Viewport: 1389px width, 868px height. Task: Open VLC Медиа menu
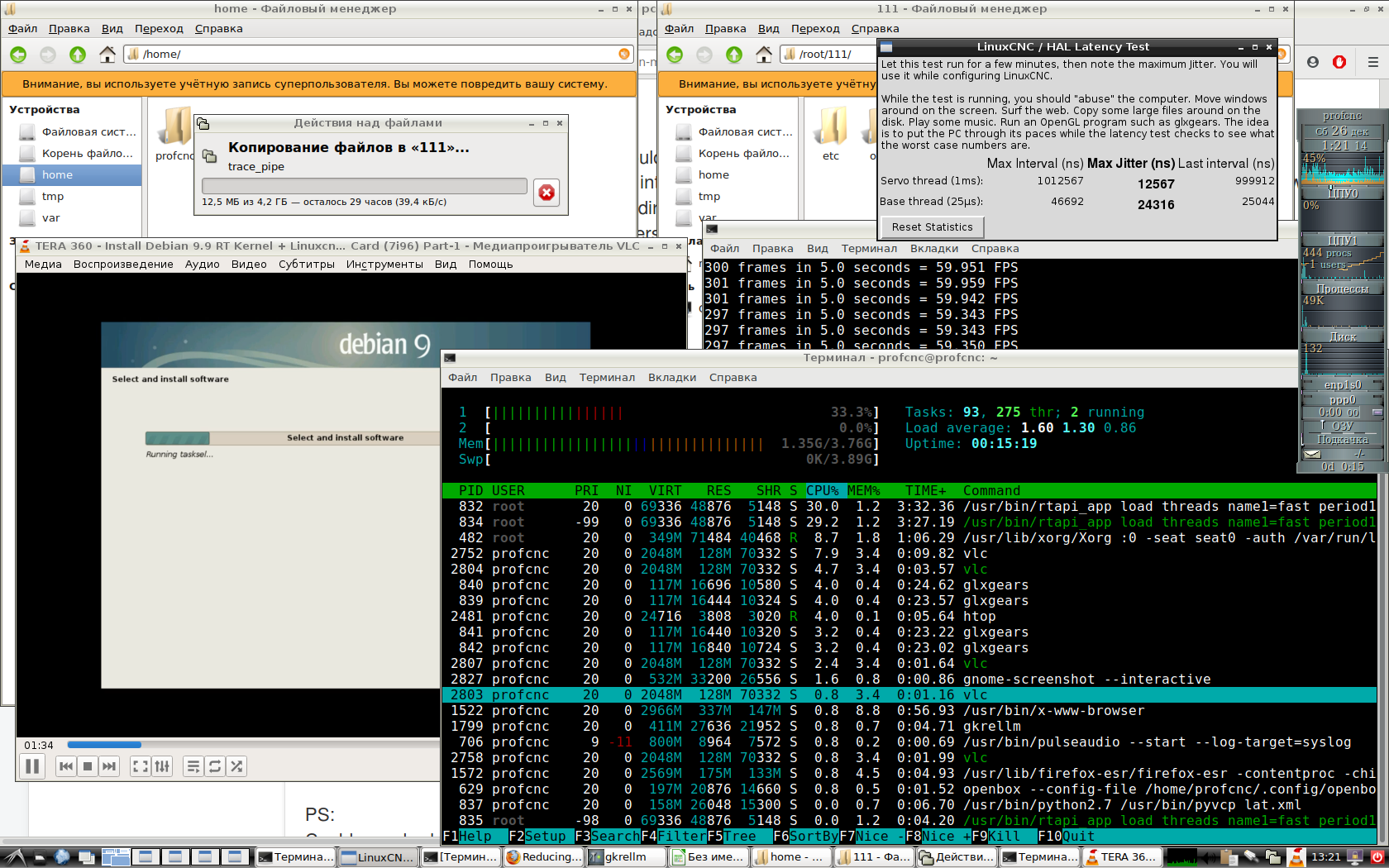click(x=43, y=265)
